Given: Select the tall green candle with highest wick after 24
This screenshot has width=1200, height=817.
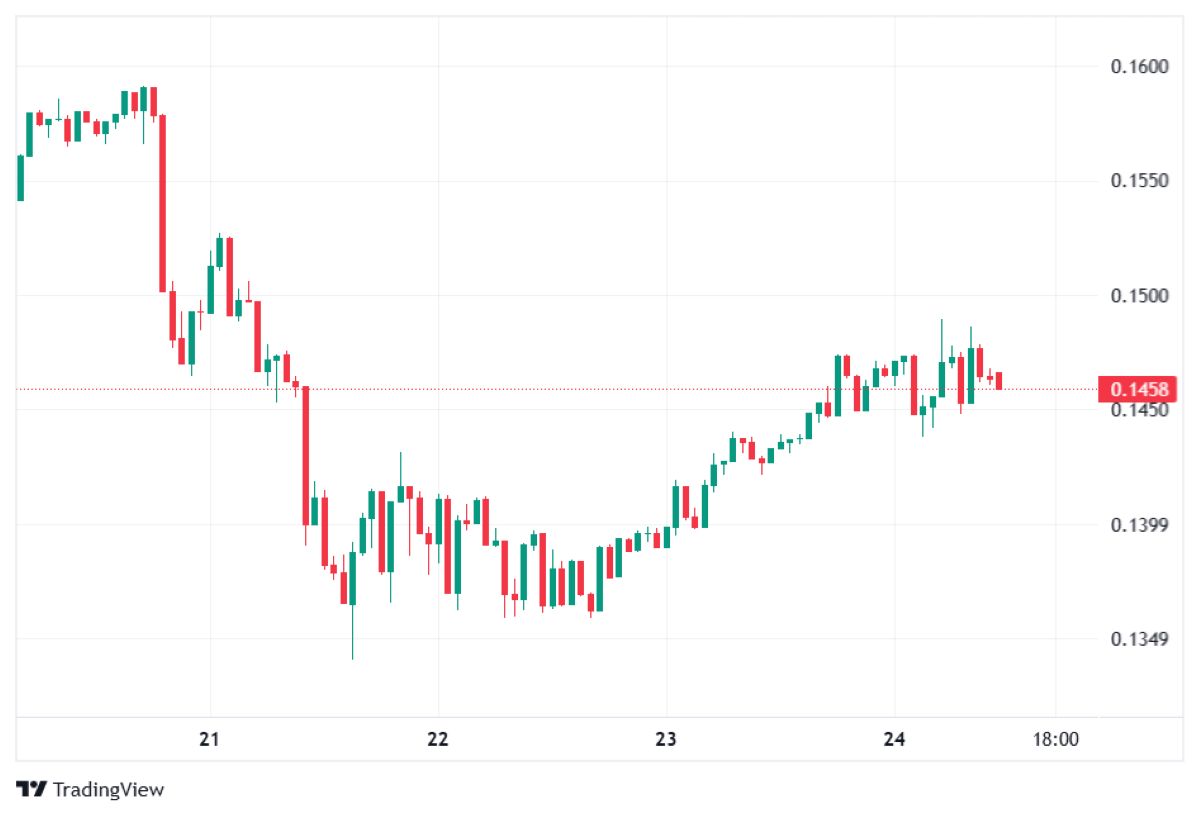Looking at the screenshot, I should point(941,378).
